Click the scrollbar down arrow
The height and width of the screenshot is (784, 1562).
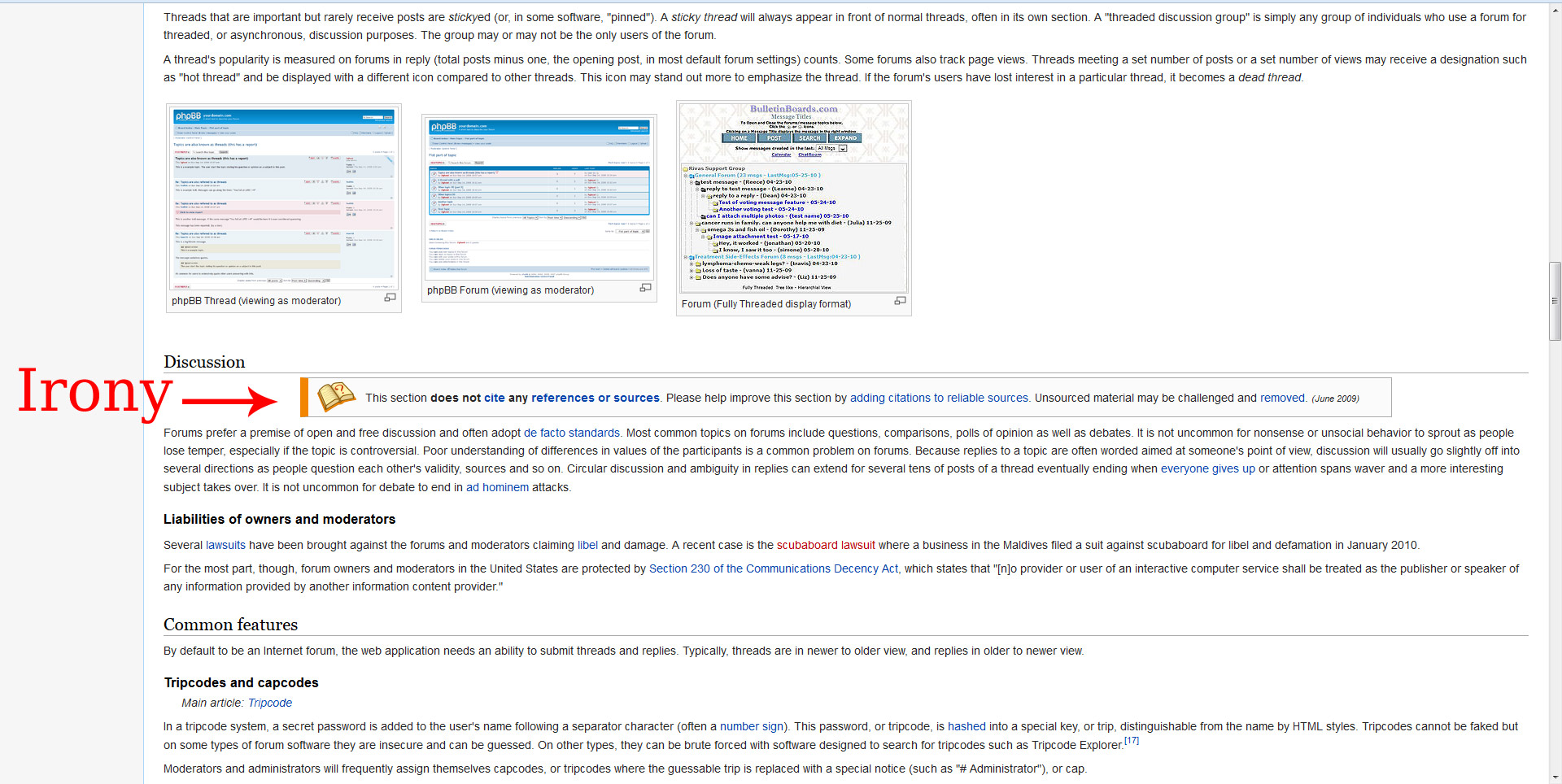tap(1555, 777)
